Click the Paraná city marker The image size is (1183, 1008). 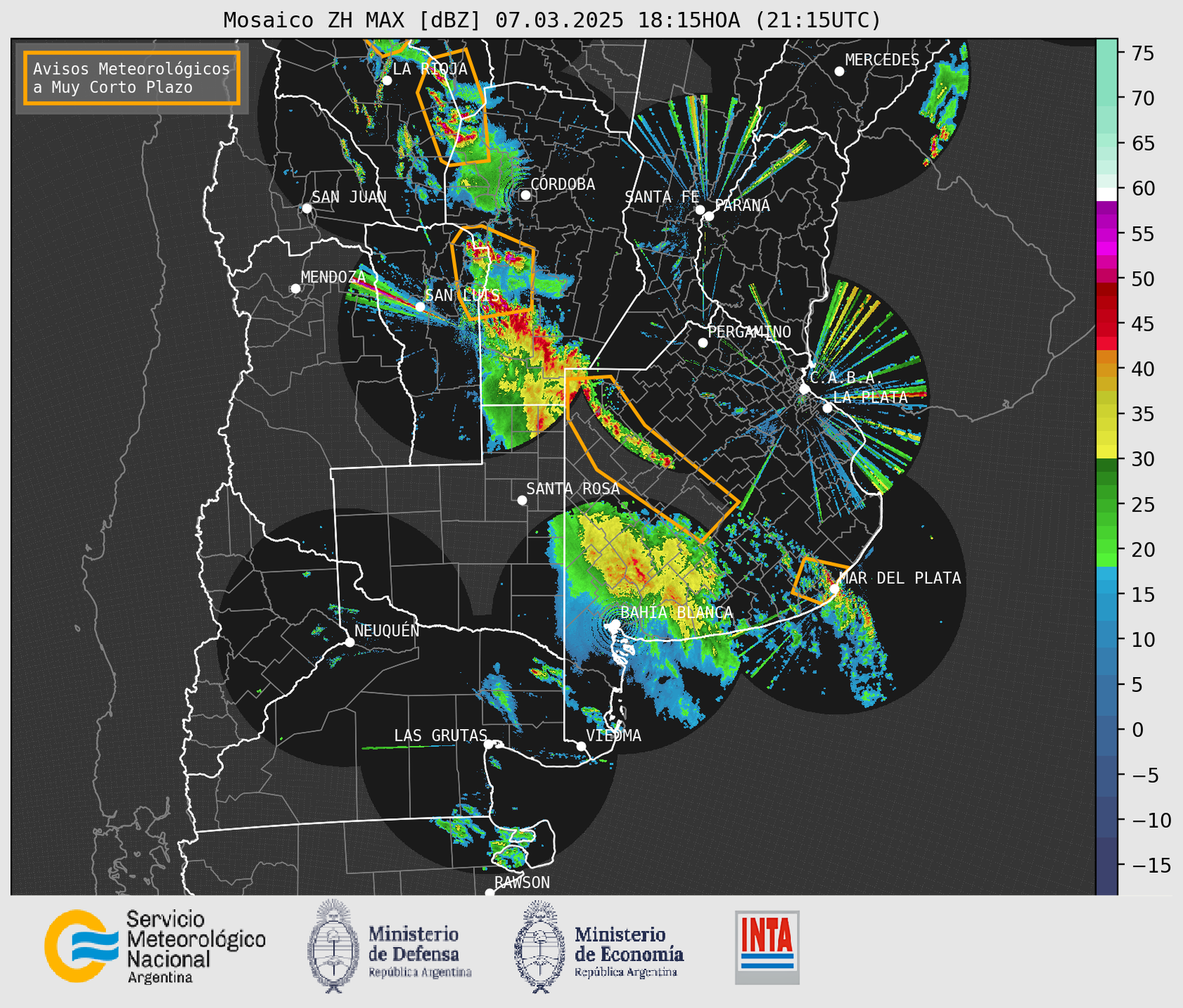pyautogui.click(x=709, y=216)
